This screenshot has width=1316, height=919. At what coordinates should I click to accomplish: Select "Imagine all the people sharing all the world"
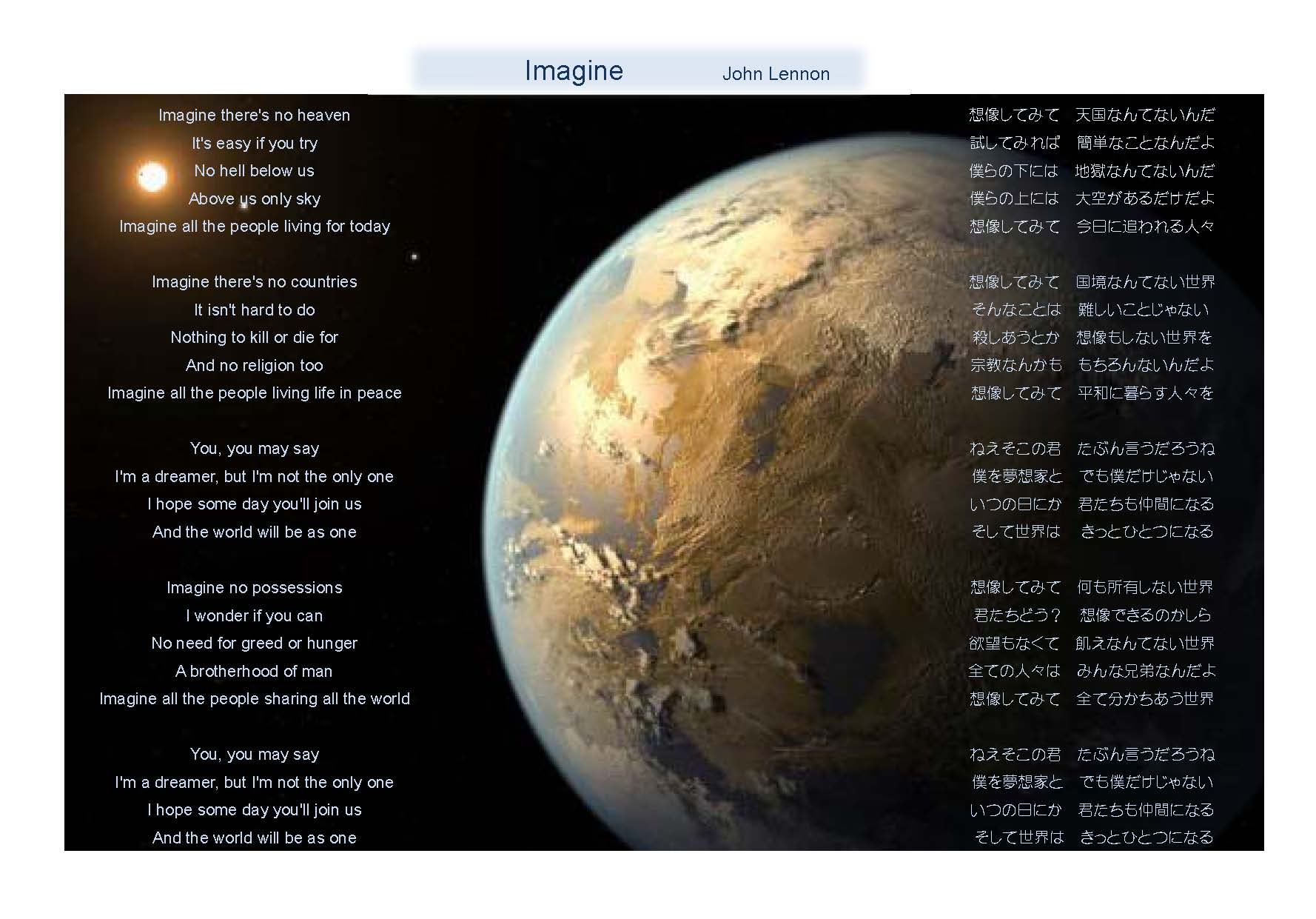coord(254,699)
